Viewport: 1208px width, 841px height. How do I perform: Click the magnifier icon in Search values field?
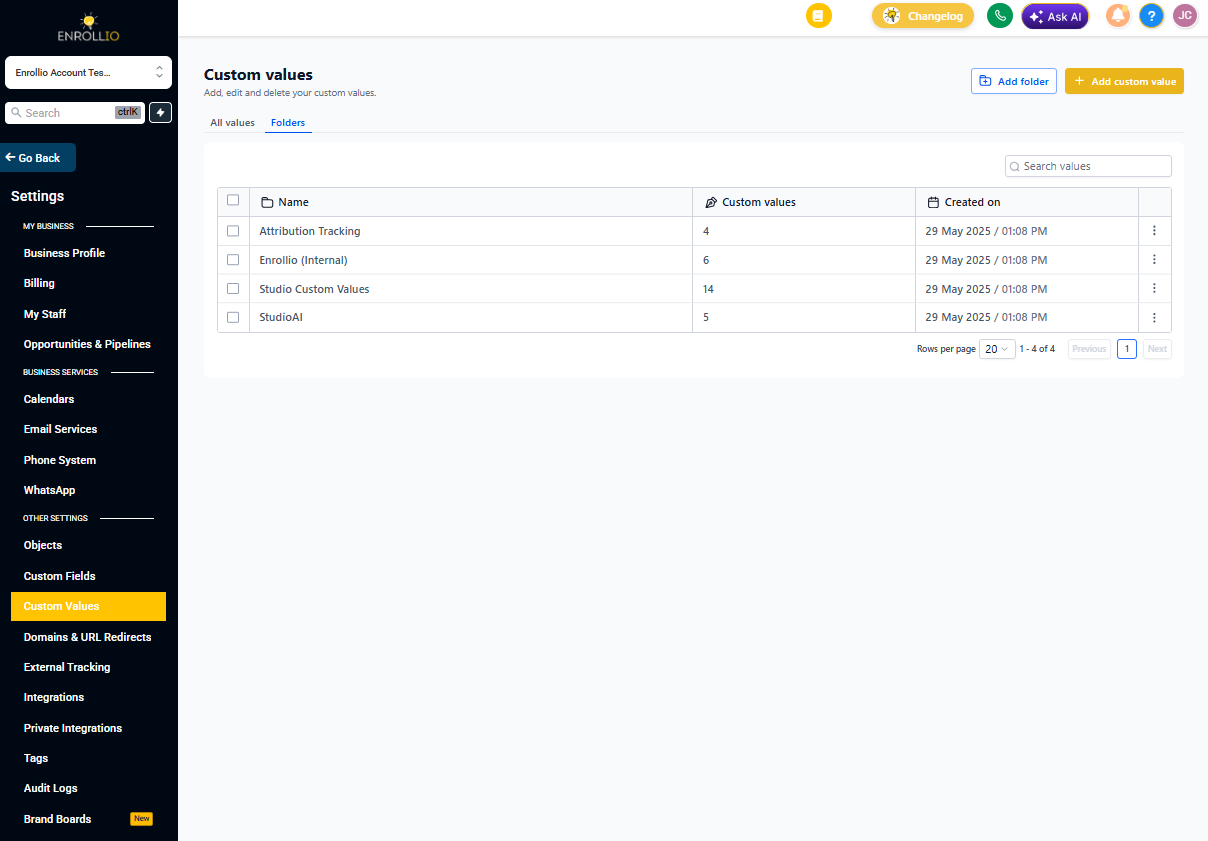pyautogui.click(x=1015, y=167)
